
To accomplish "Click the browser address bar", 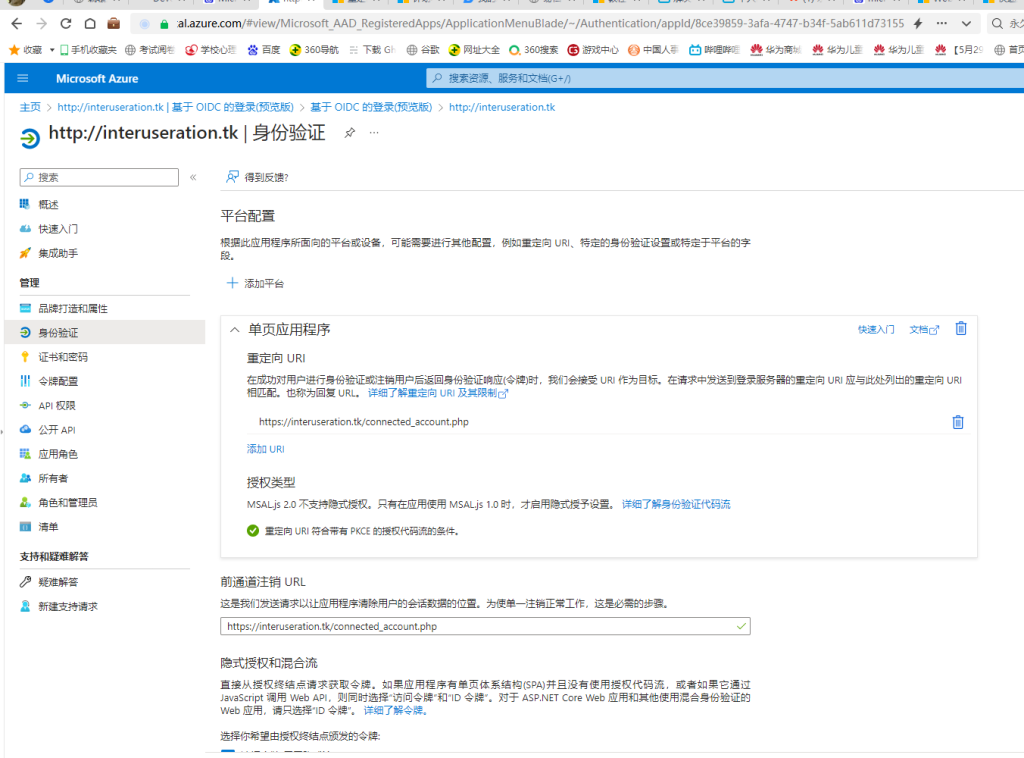I will click(541, 24).
